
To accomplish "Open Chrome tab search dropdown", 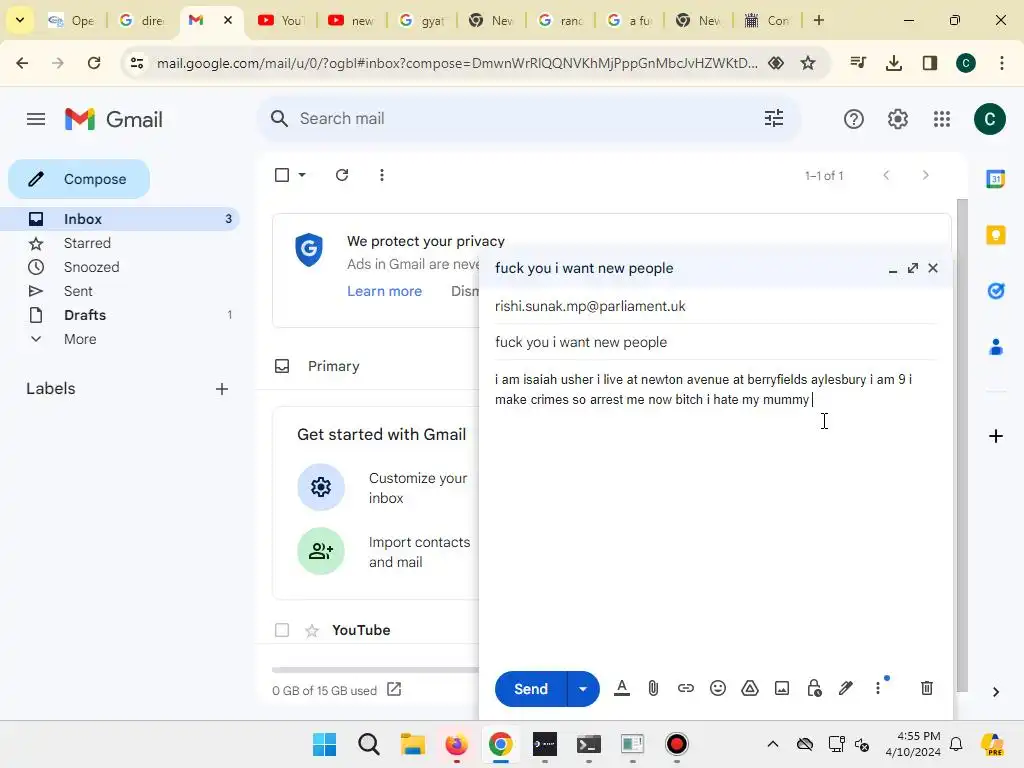I will tap(20, 20).
